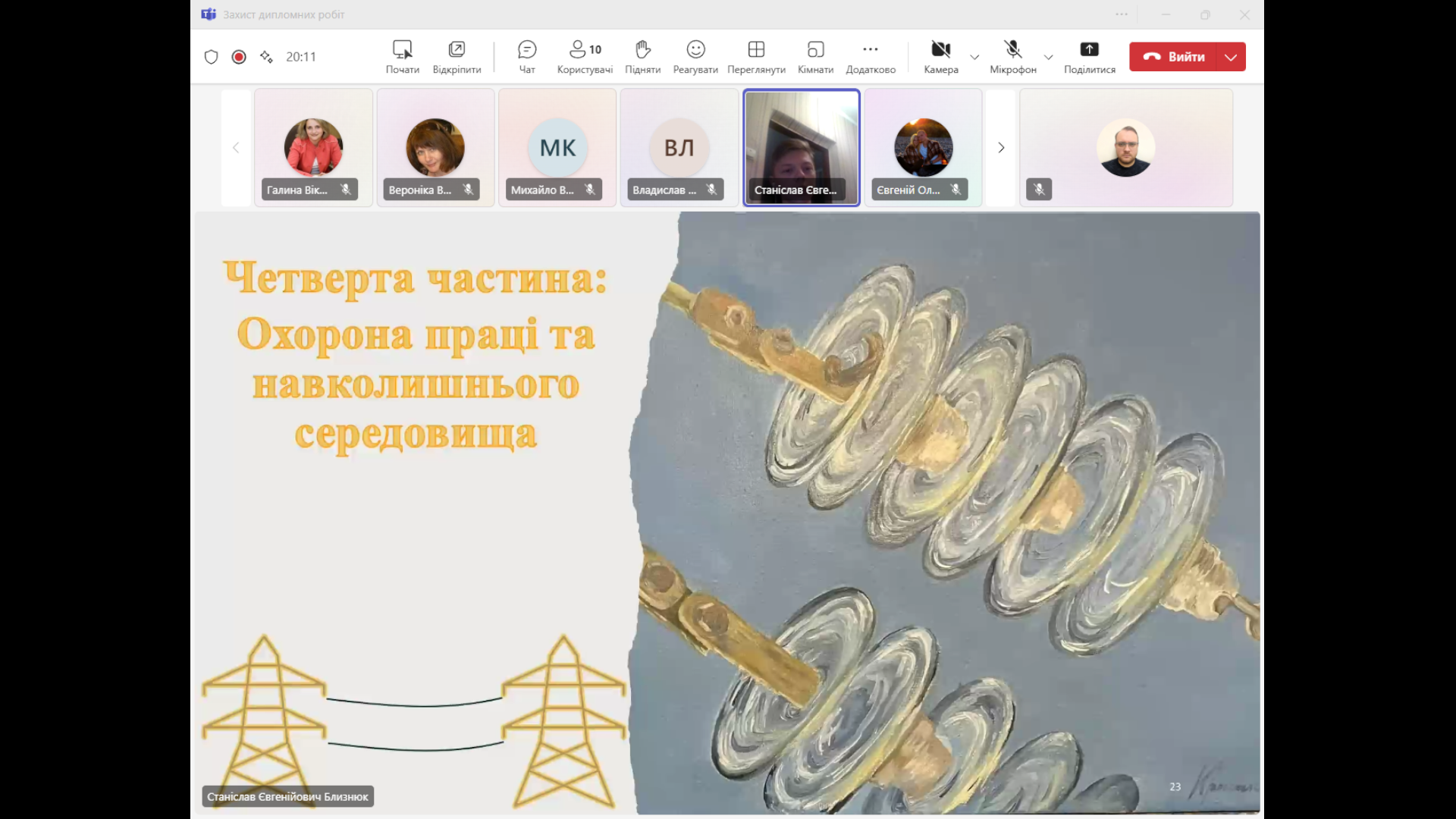
Task: Show next participants with right chevron
Action: [1000, 148]
